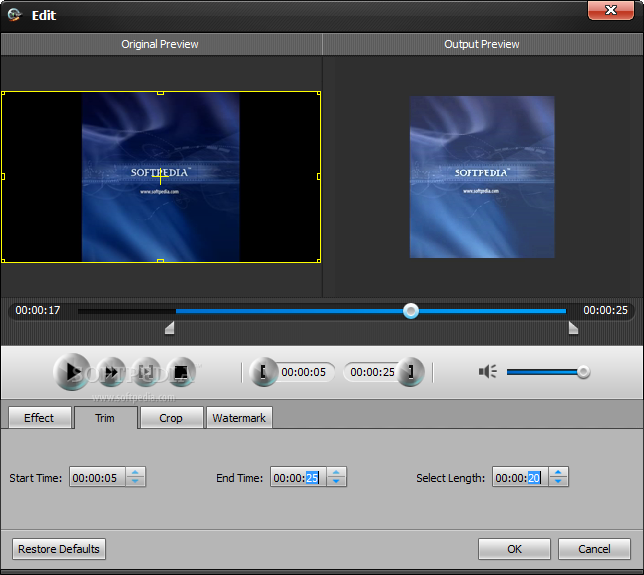This screenshot has height=575, width=644.
Task: Click the Original Preview header
Action: (160, 44)
